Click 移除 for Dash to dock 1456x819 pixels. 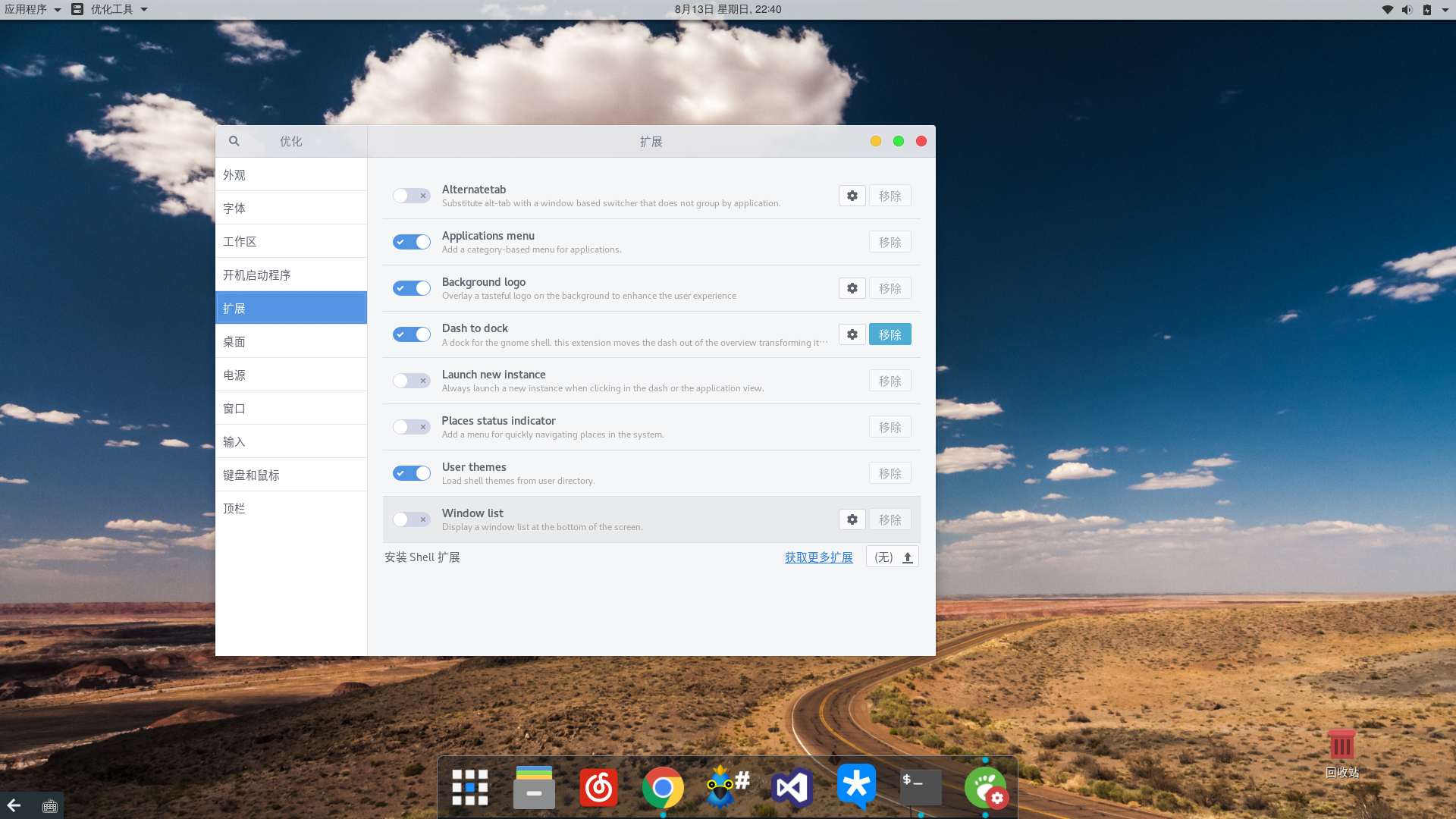pyautogui.click(x=890, y=334)
